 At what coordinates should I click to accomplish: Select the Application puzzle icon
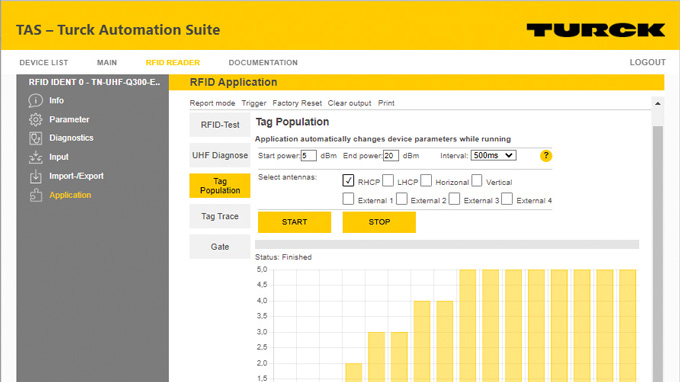[36, 195]
